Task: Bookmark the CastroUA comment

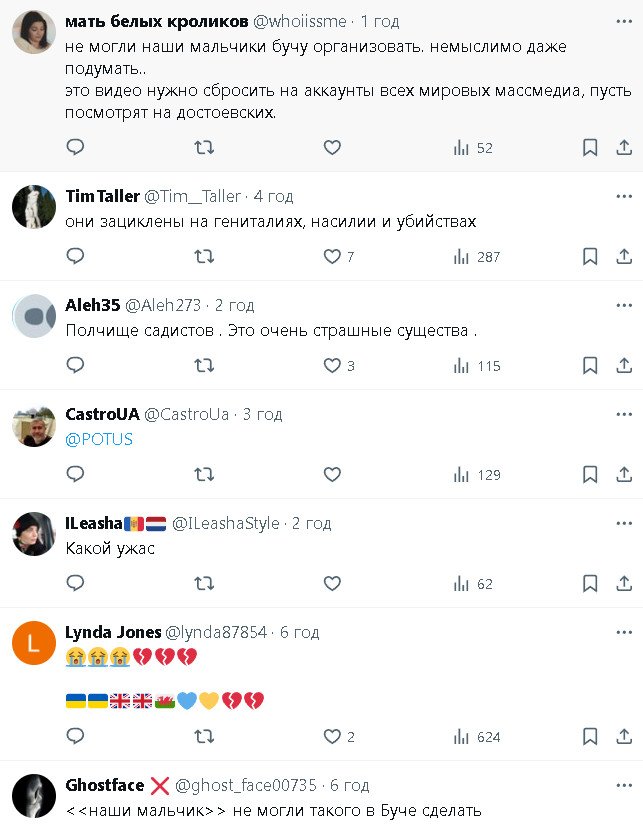Action: (590, 475)
